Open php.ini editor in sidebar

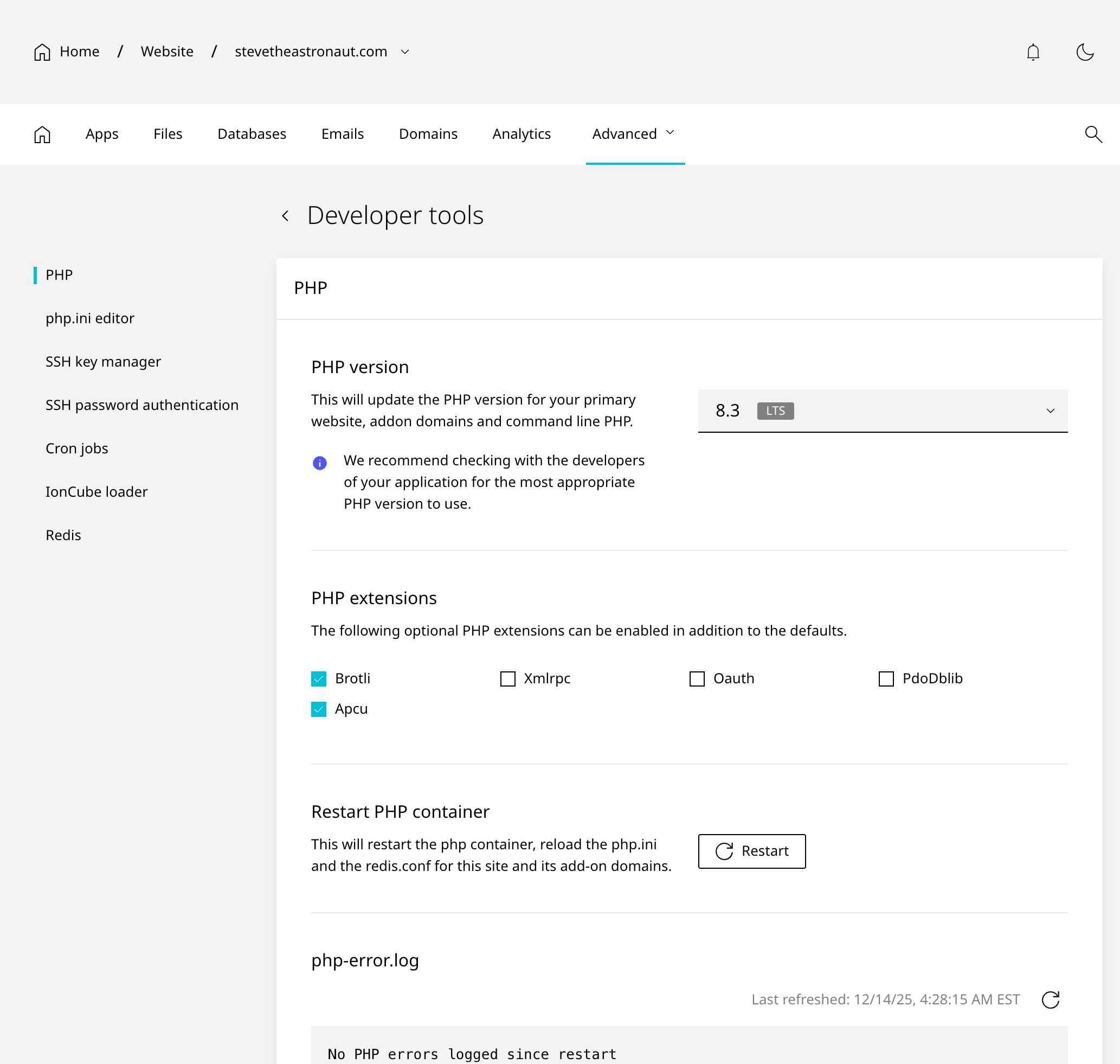click(89, 318)
